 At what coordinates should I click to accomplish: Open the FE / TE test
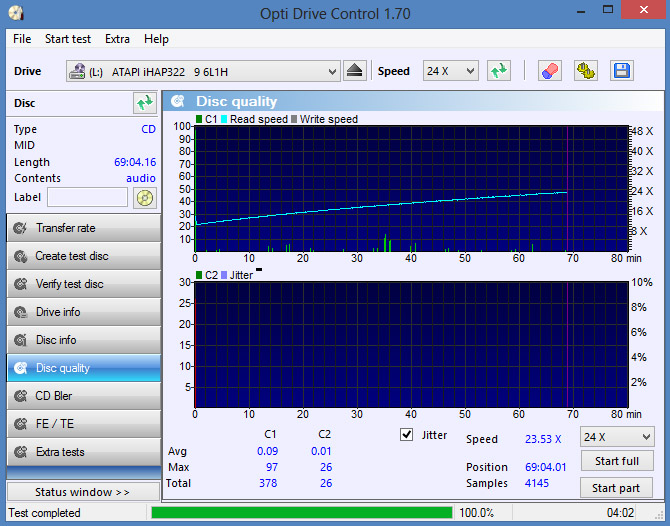[x=84, y=424]
